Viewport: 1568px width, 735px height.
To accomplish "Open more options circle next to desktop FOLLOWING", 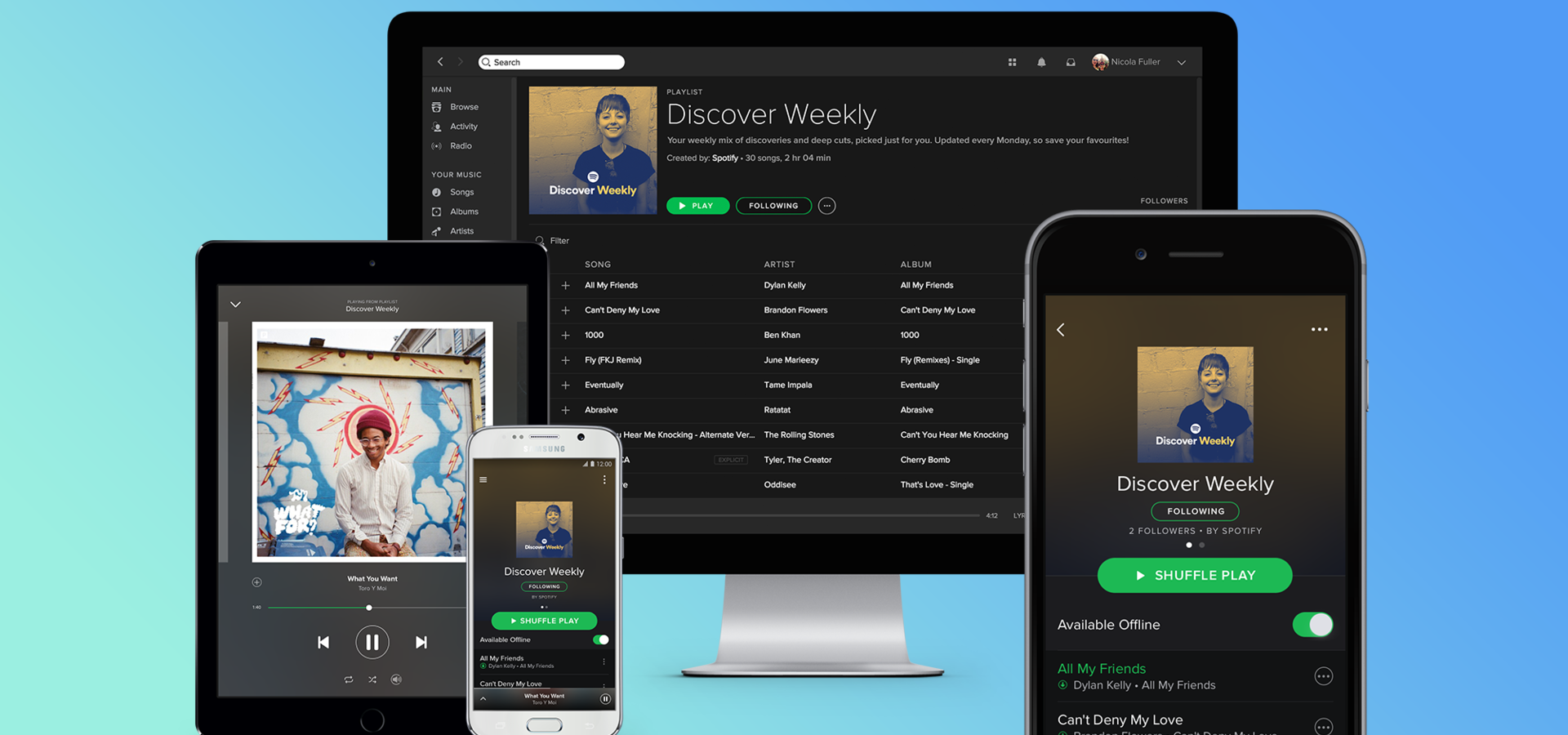I will click(827, 206).
